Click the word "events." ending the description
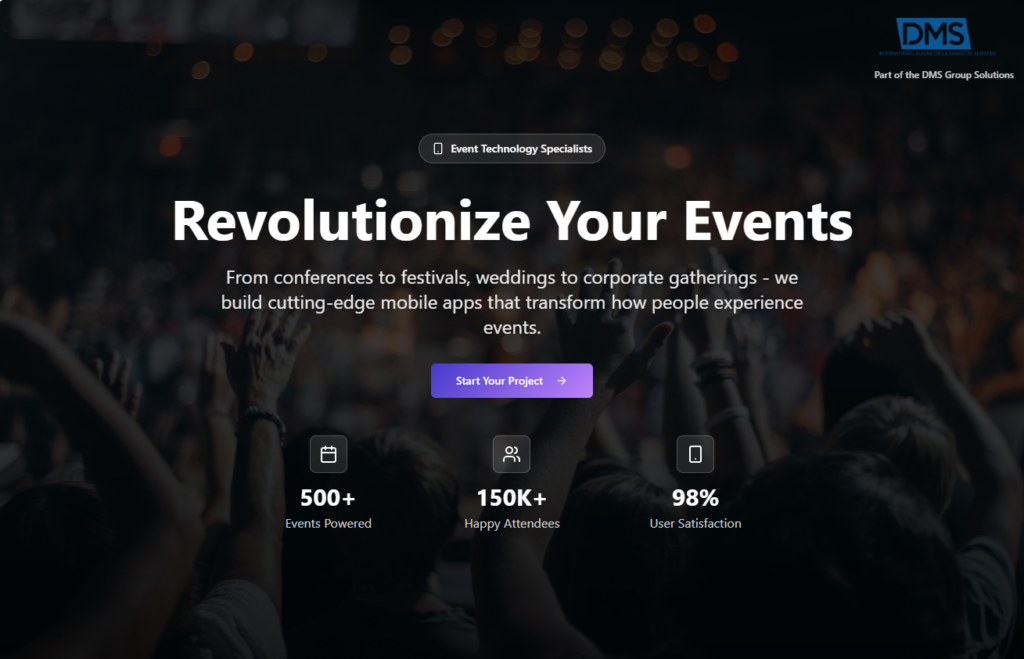The image size is (1024, 659). pyautogui.click(x=512, y=327)
